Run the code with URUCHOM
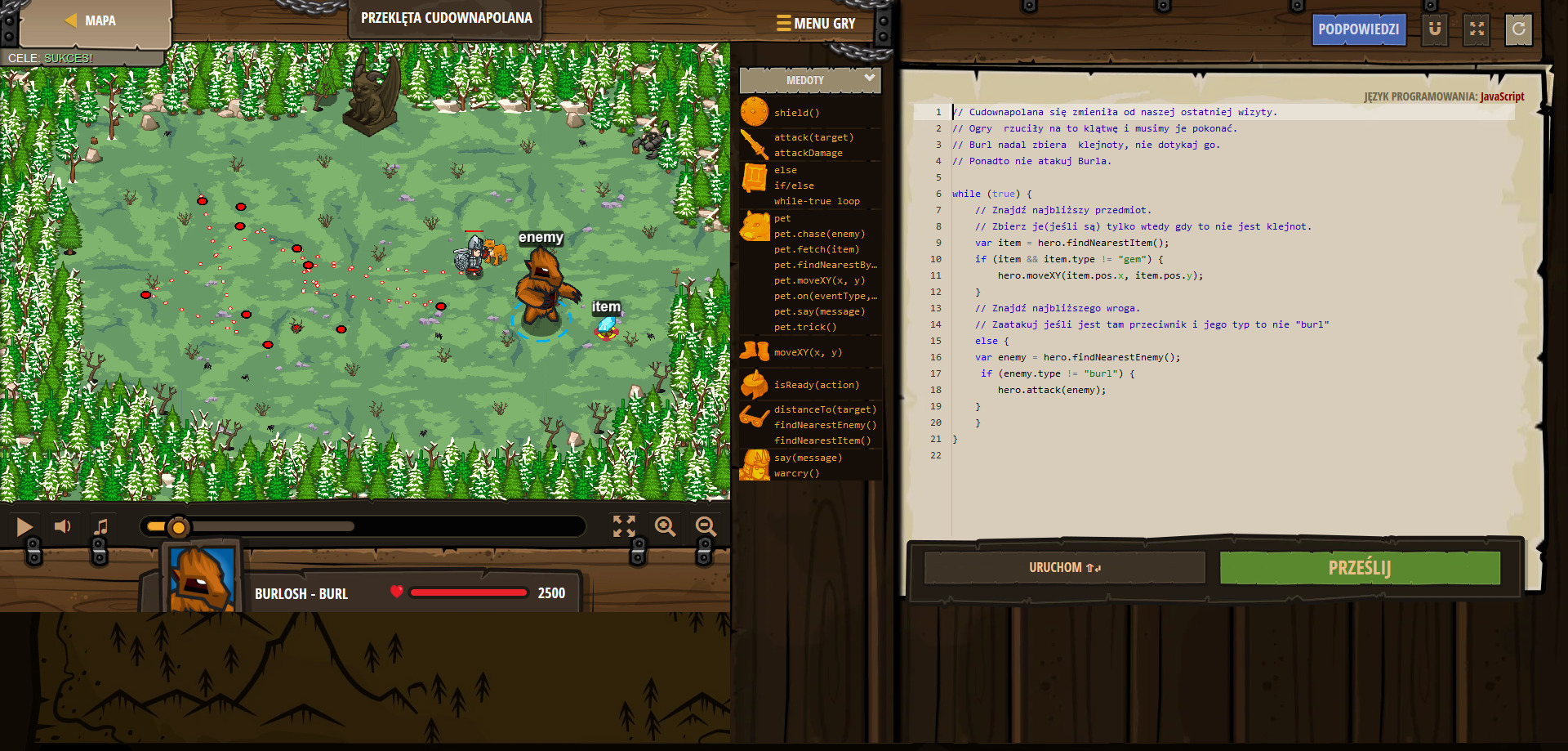The image size is (1568, 751). point(1064,567)
